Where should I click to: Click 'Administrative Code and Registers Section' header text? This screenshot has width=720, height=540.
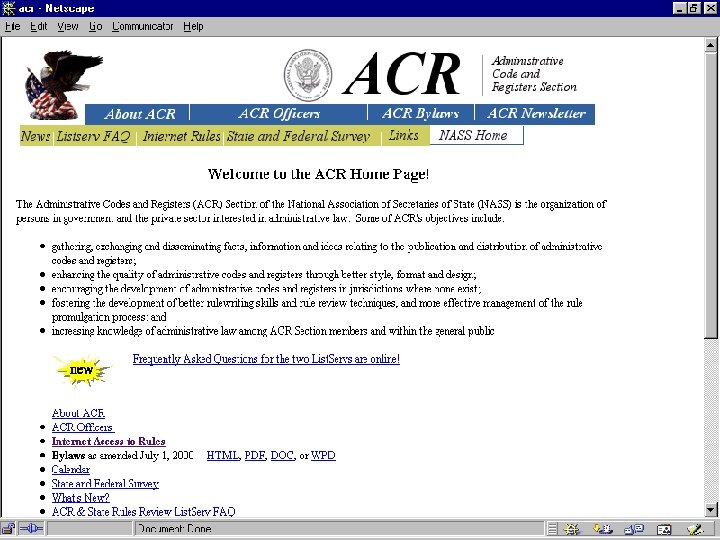tap(534, 74)
